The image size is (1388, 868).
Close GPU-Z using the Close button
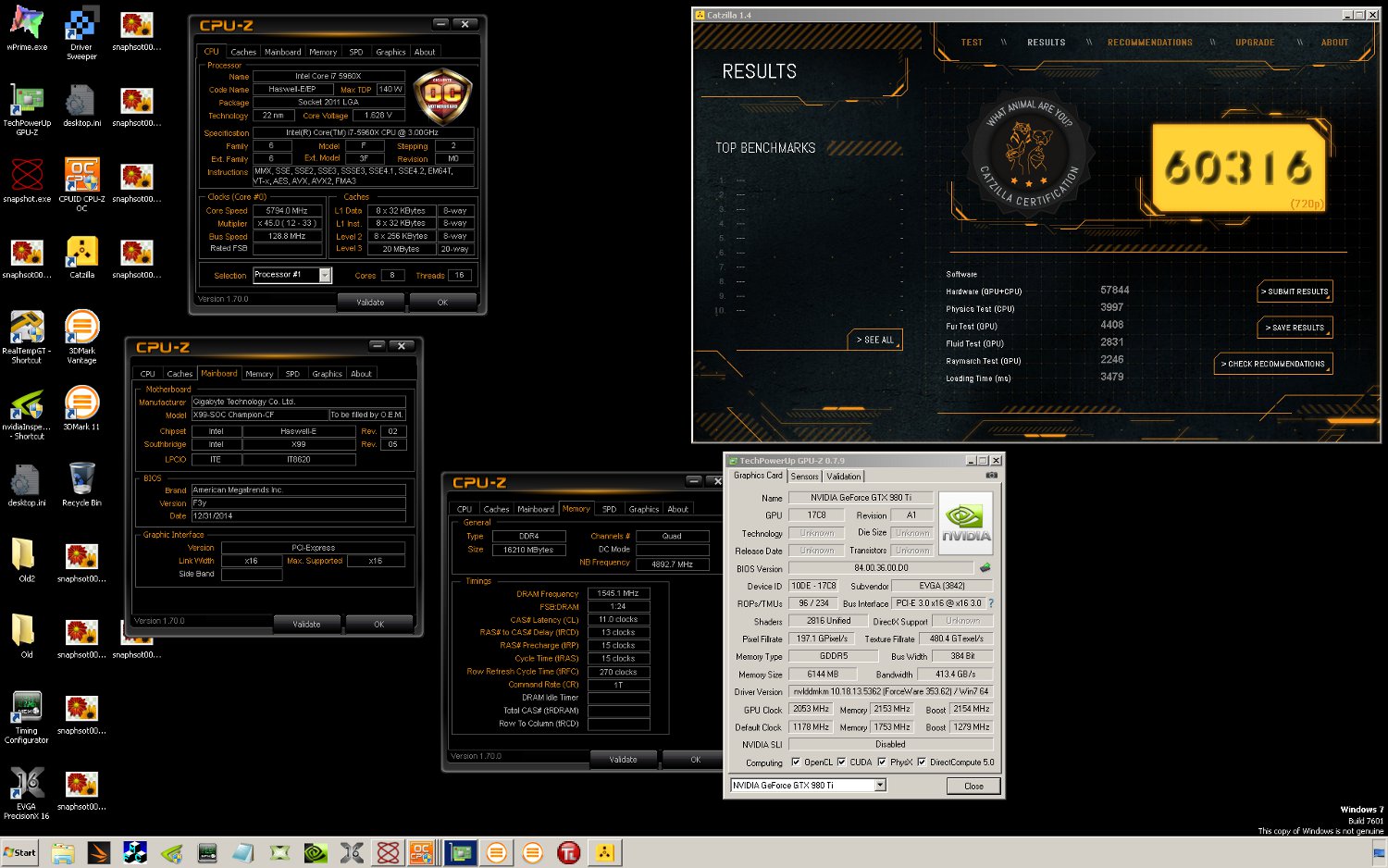coord(973,786)
